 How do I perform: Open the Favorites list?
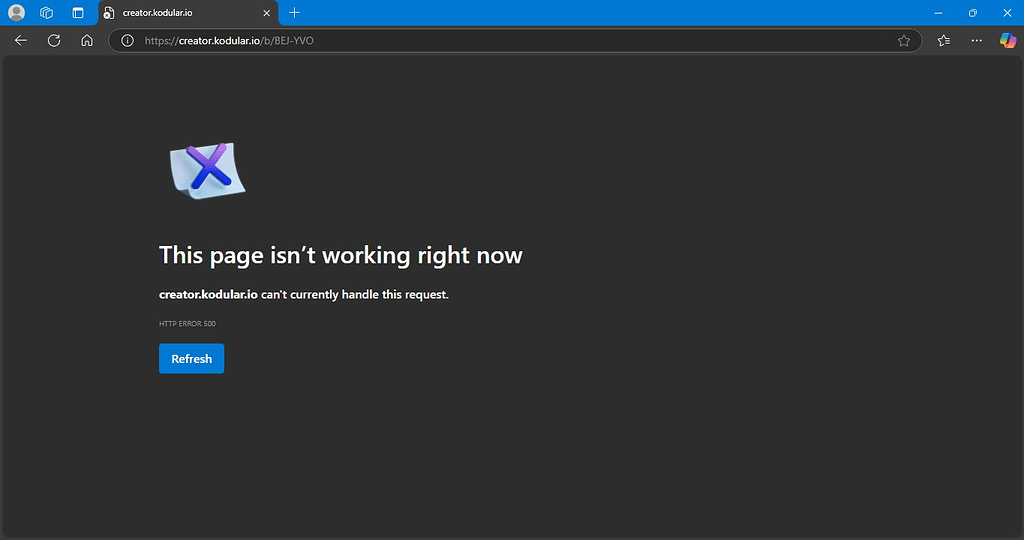coord(944,41)
